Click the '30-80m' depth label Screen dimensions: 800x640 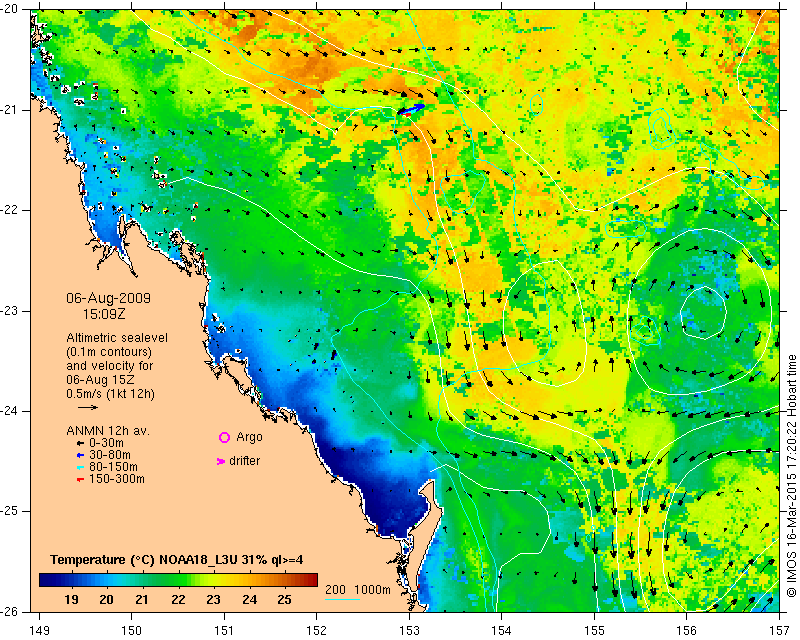[110, 455]
